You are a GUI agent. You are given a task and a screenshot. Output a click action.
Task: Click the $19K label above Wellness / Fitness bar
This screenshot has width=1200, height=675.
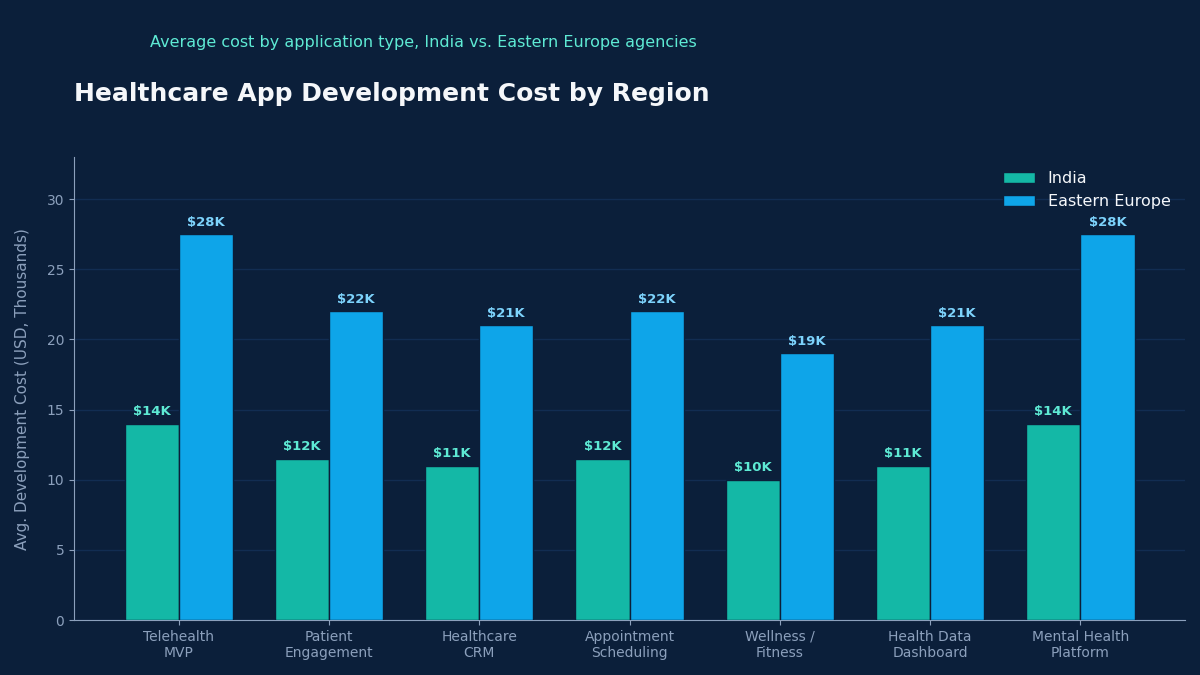[807, 341]
